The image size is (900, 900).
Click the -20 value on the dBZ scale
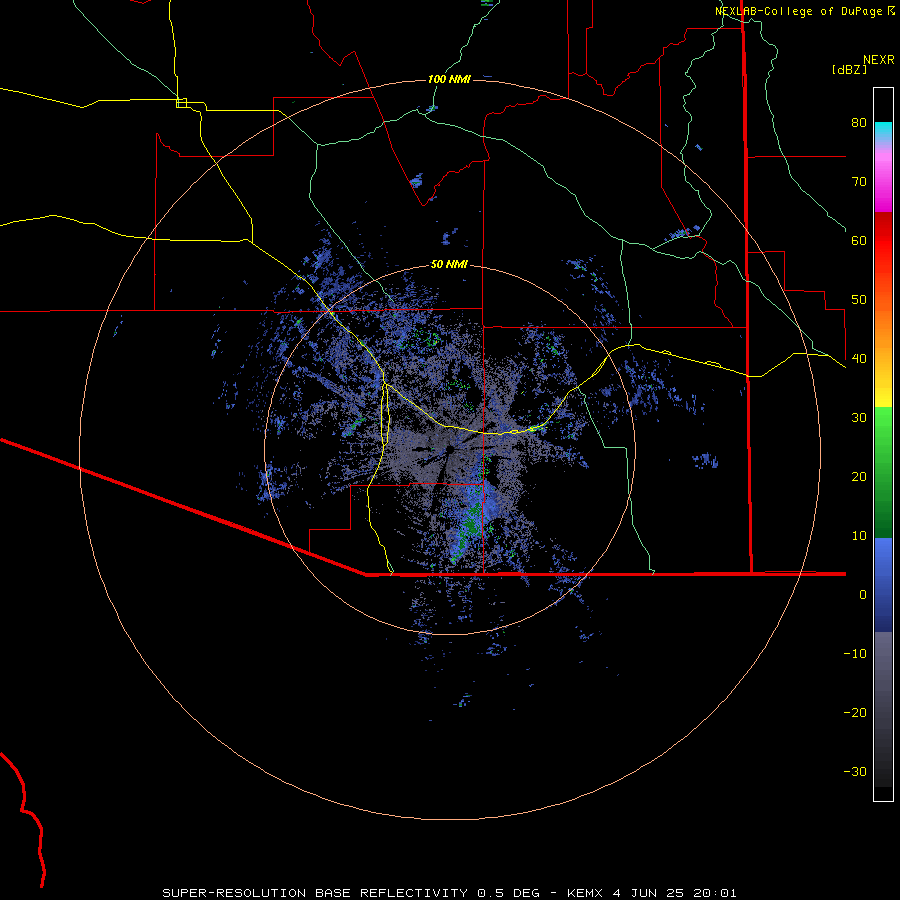855,712
